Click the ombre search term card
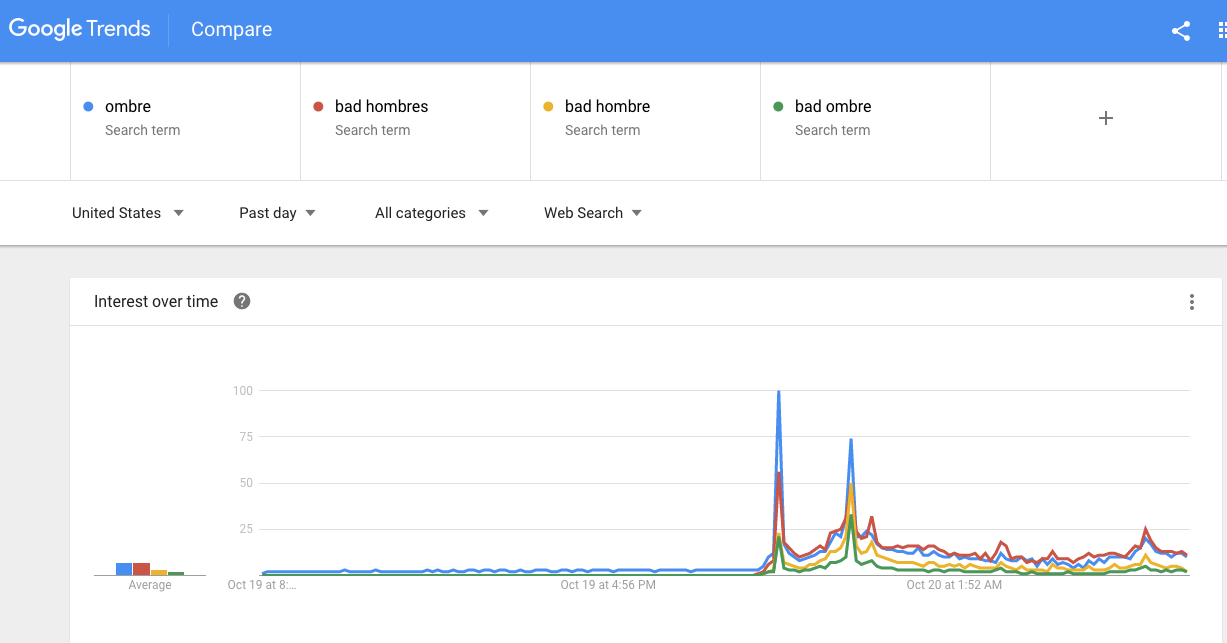The width and height of the screenshot is (1227, 643). click(185, 117)
